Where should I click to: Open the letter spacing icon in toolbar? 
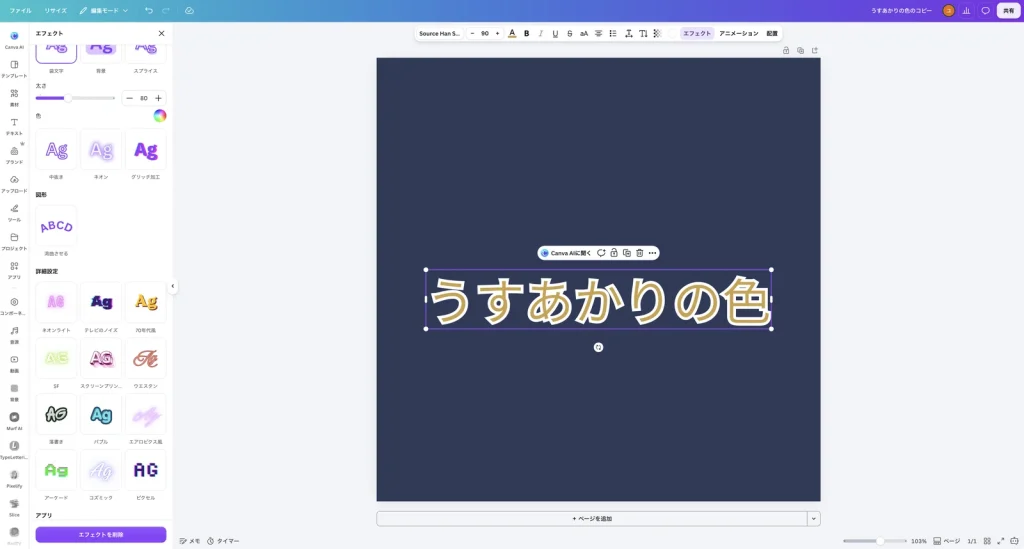(628, 33)
